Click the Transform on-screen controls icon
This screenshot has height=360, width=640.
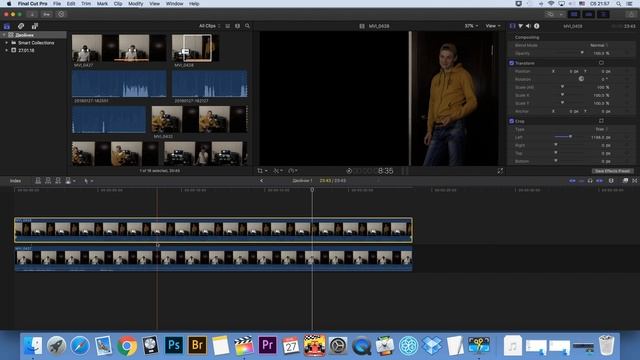(x=601, y=63)
